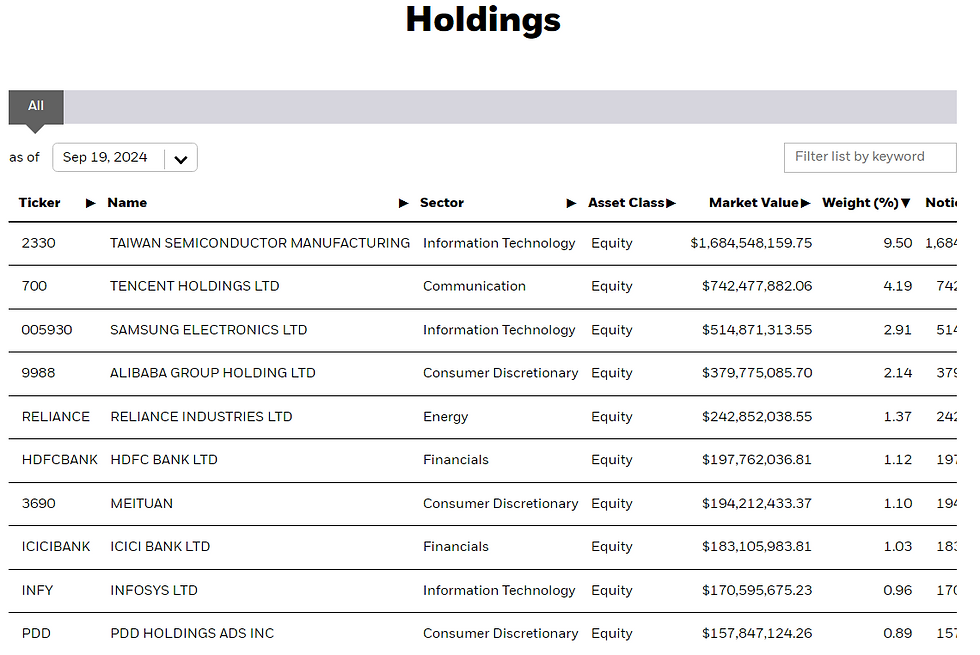Screen dimensions: 980x655
Task: Select INFOSYS LTD name
Action: 154,591
